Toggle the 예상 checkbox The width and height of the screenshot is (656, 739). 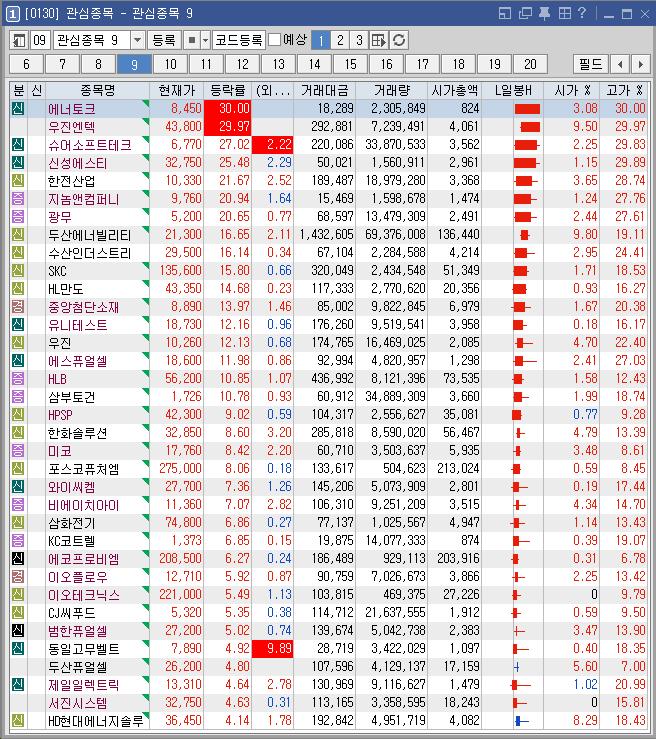[274, 40]
